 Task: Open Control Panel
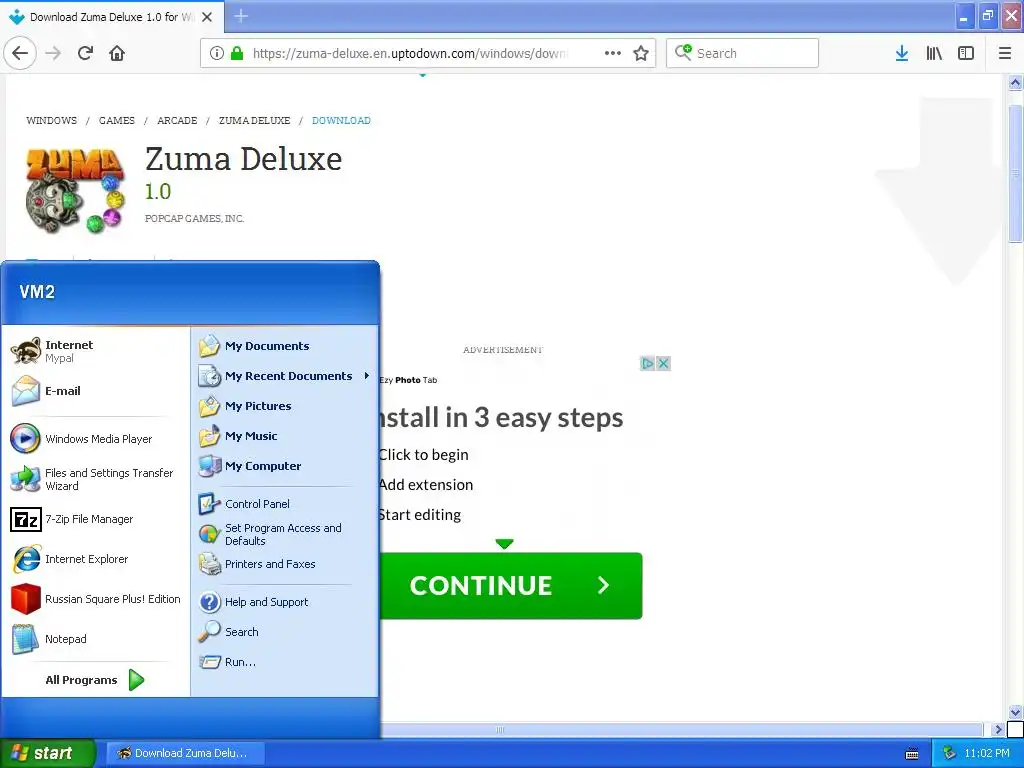(284, 504)
